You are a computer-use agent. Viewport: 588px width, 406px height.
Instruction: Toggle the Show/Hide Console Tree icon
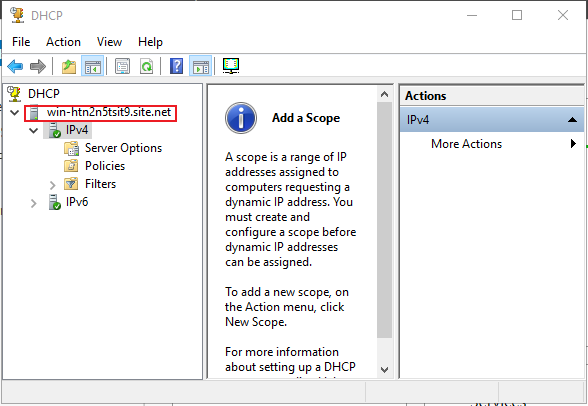[93, 66]
